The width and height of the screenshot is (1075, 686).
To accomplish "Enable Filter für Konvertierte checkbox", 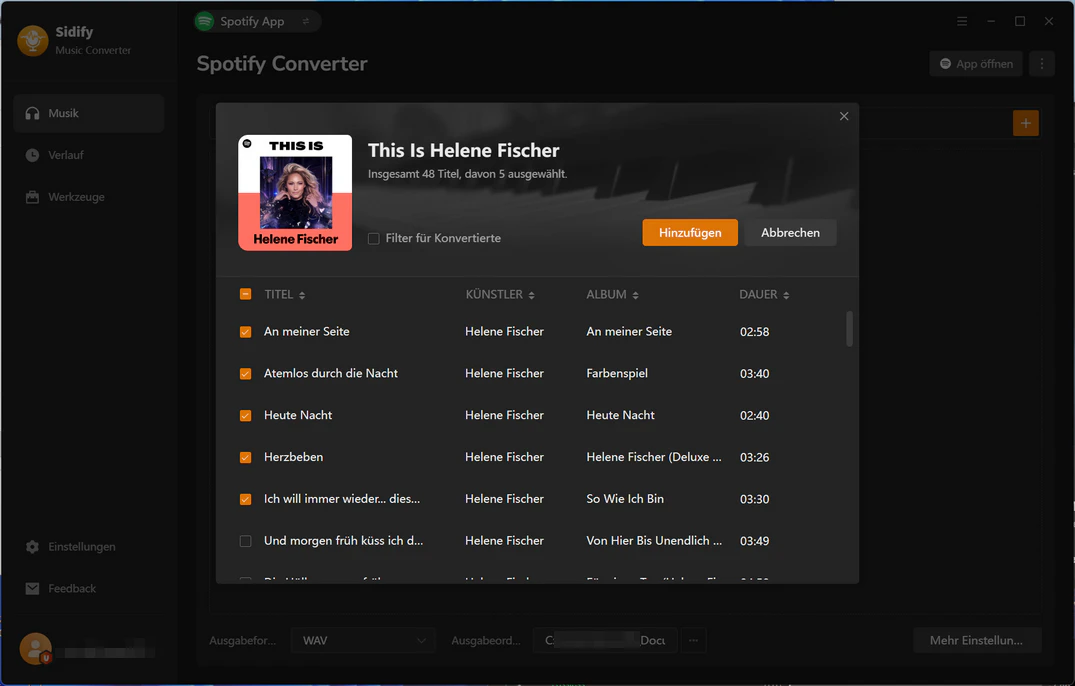I will point(374,238).
